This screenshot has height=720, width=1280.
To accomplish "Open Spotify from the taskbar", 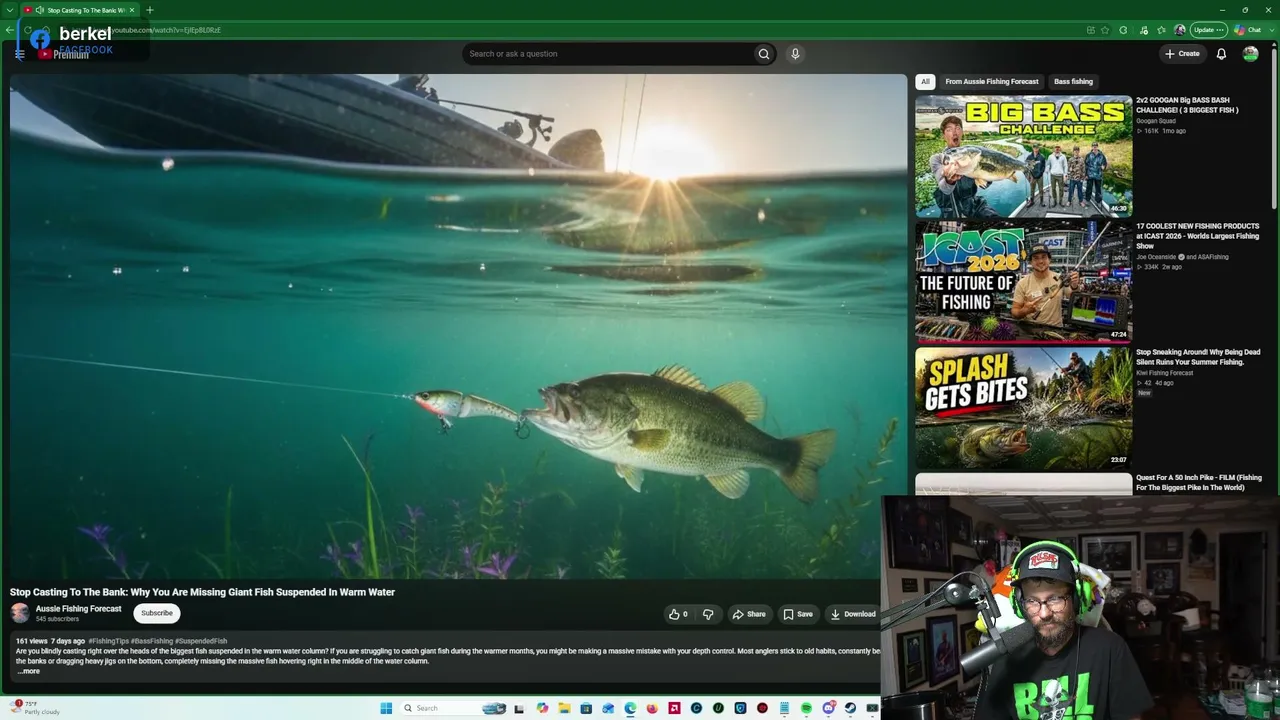I will [x=806, y=708].
